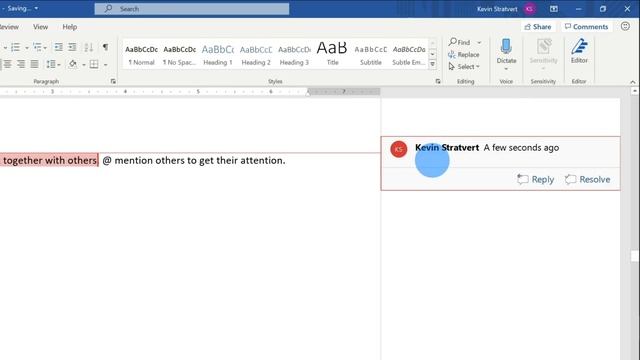Click the Decrease Indent icon
The height and width of the screenshot is (360, 640).
coord(59,47)
